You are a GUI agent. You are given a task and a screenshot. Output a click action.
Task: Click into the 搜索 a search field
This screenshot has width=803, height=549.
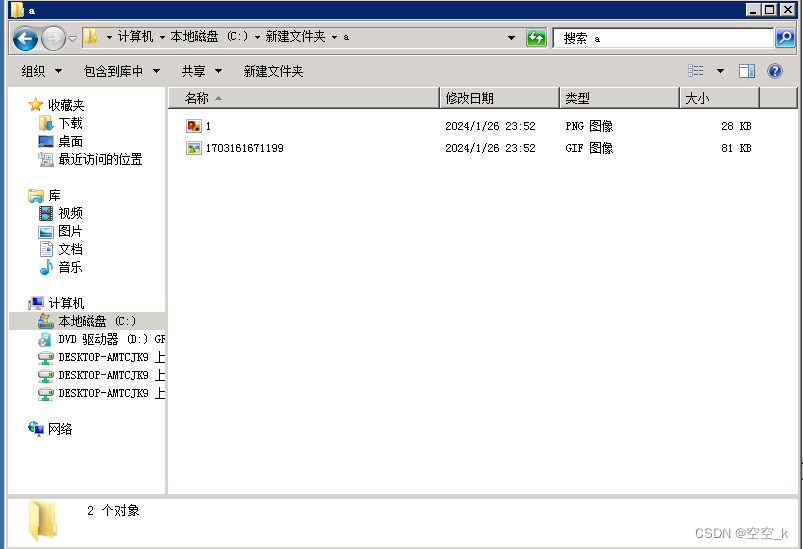pyautogui.click(x=663, y=38)
